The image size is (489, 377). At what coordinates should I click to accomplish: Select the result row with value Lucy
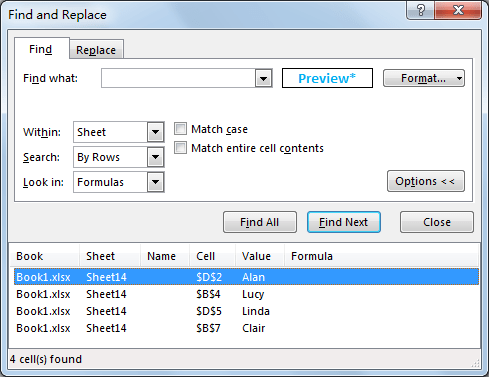tap(246, 294)
